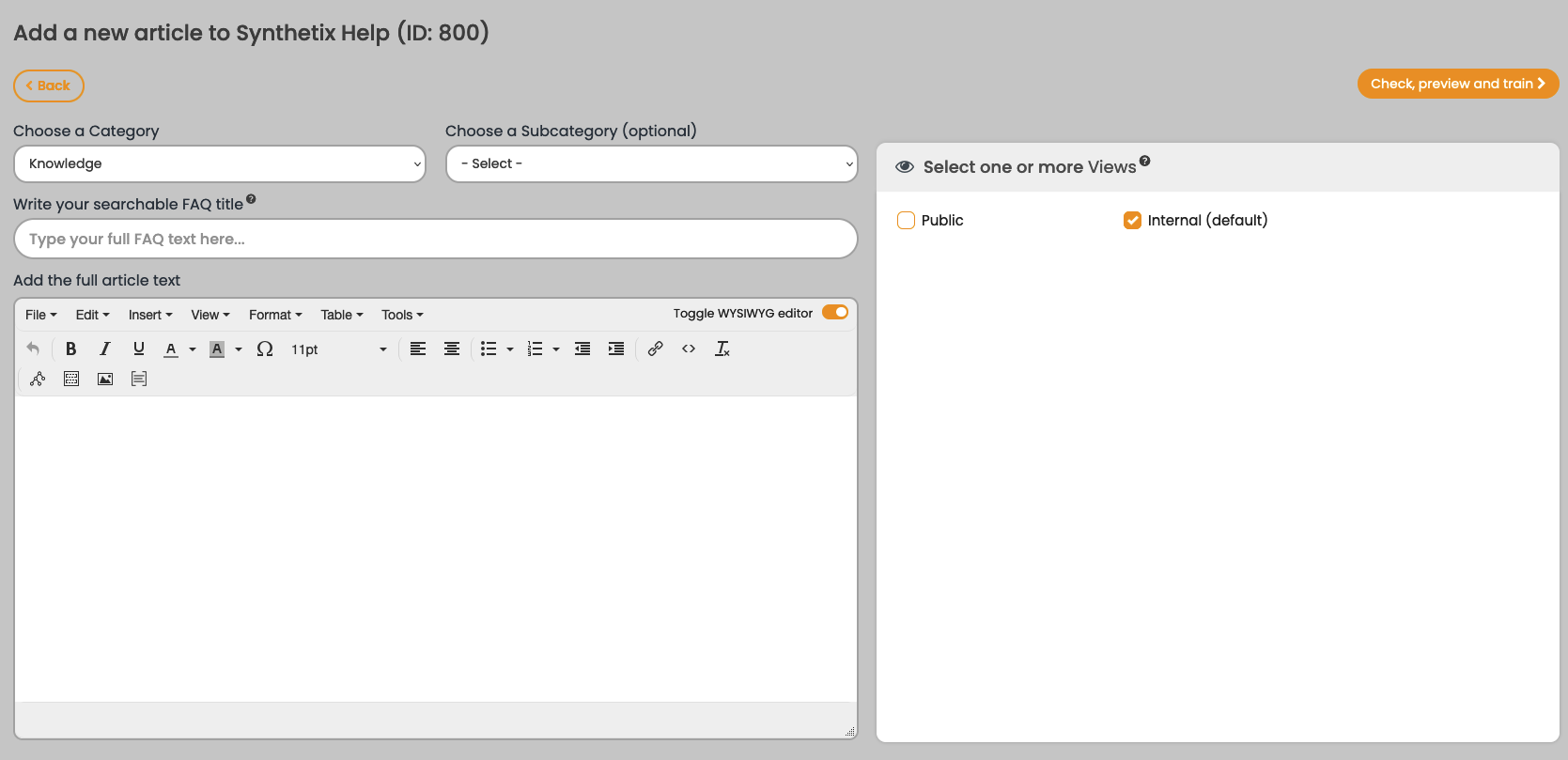Expand bullet list style arrow
The width and height of the screenshot is (1568, 760).
pyautogui.click(x=510, y=349)
